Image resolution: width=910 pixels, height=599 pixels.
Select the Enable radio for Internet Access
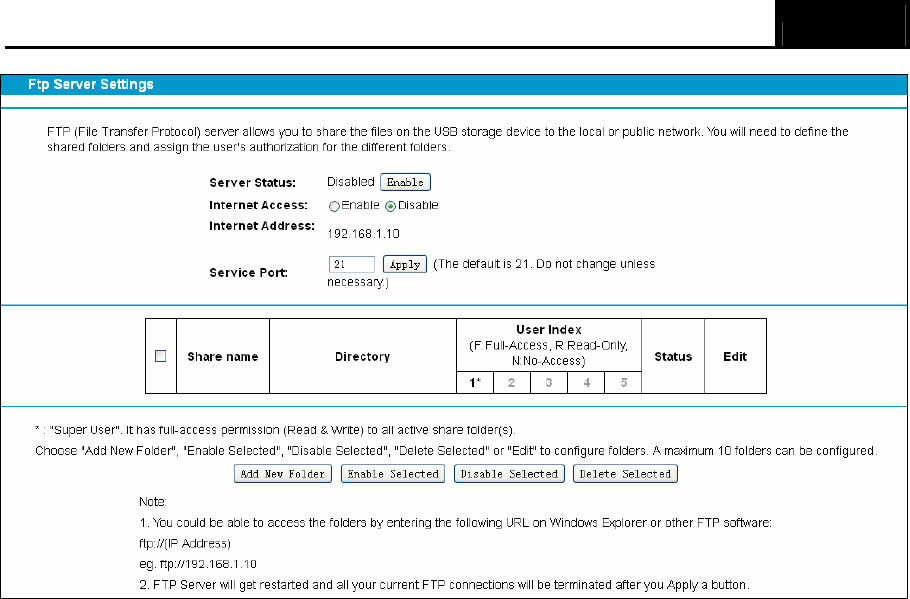pos(334,206)
